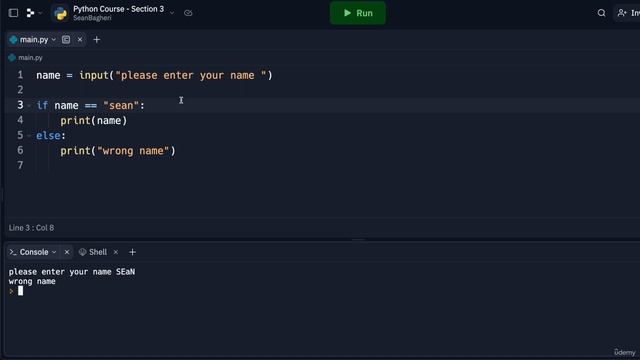
Task: Expand the project name dropdown chevron
Action: [x=172, y=13]
